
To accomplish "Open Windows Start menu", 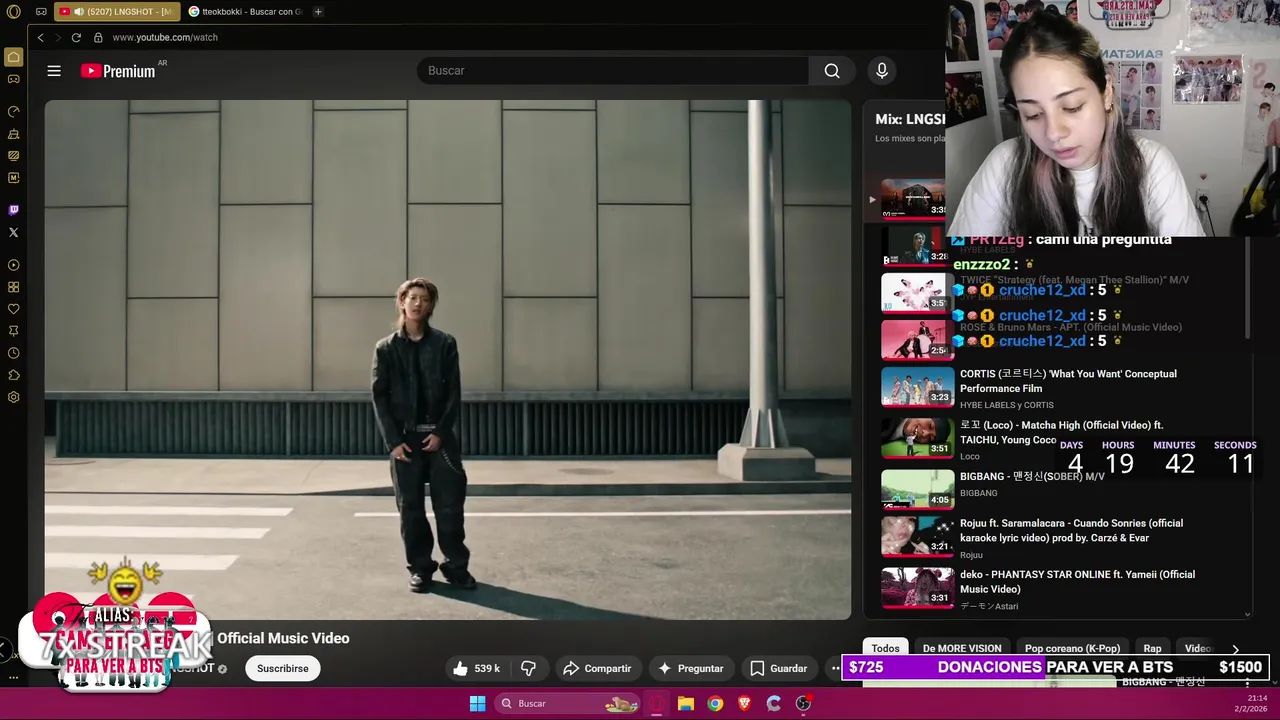I will 477,703.
